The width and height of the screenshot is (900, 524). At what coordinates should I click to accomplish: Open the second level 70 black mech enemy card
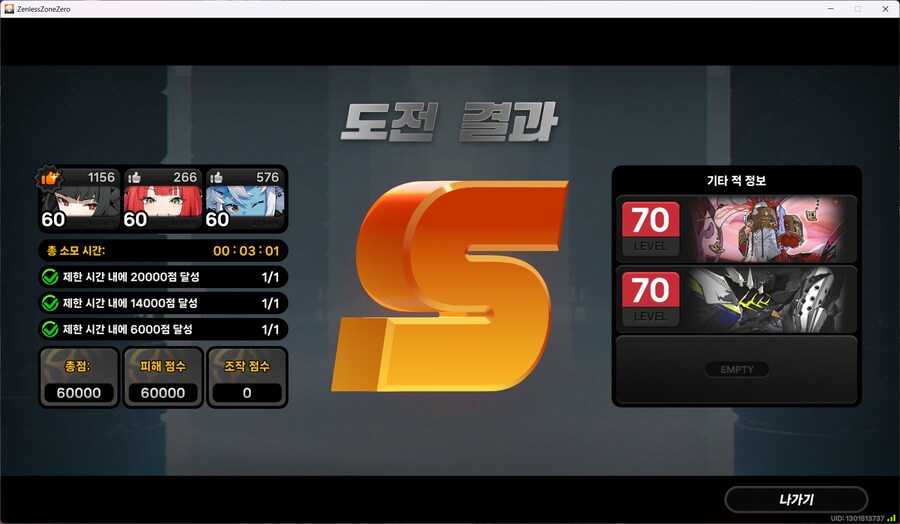tap(736, 299)
